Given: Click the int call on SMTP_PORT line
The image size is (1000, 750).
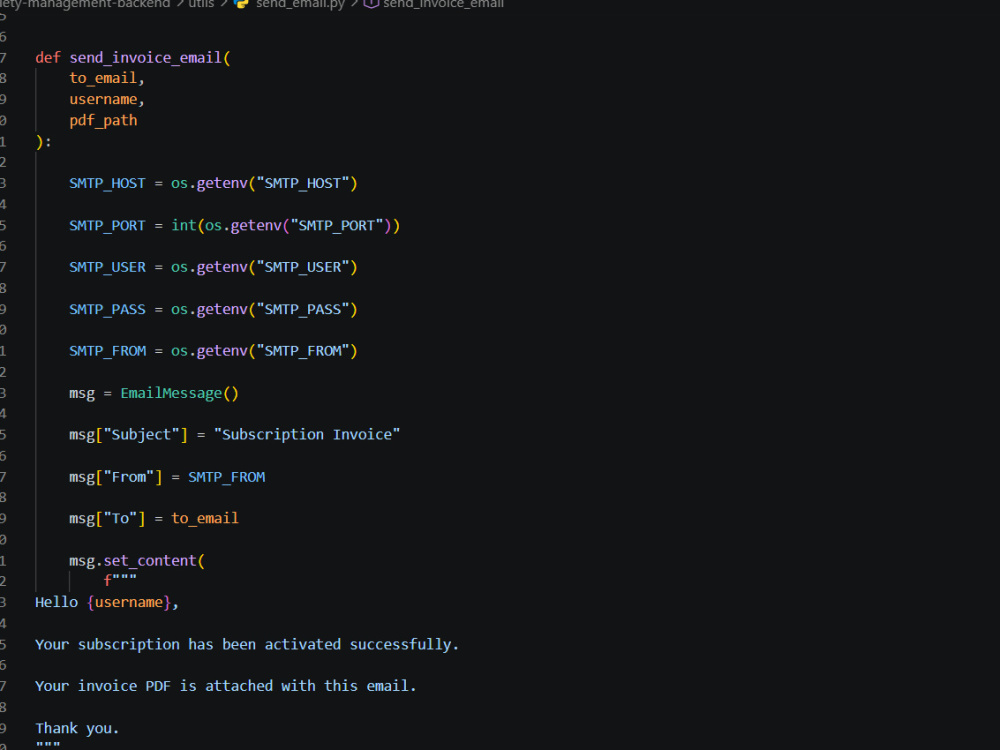Looking at the screenshot, I should [184, 226].
